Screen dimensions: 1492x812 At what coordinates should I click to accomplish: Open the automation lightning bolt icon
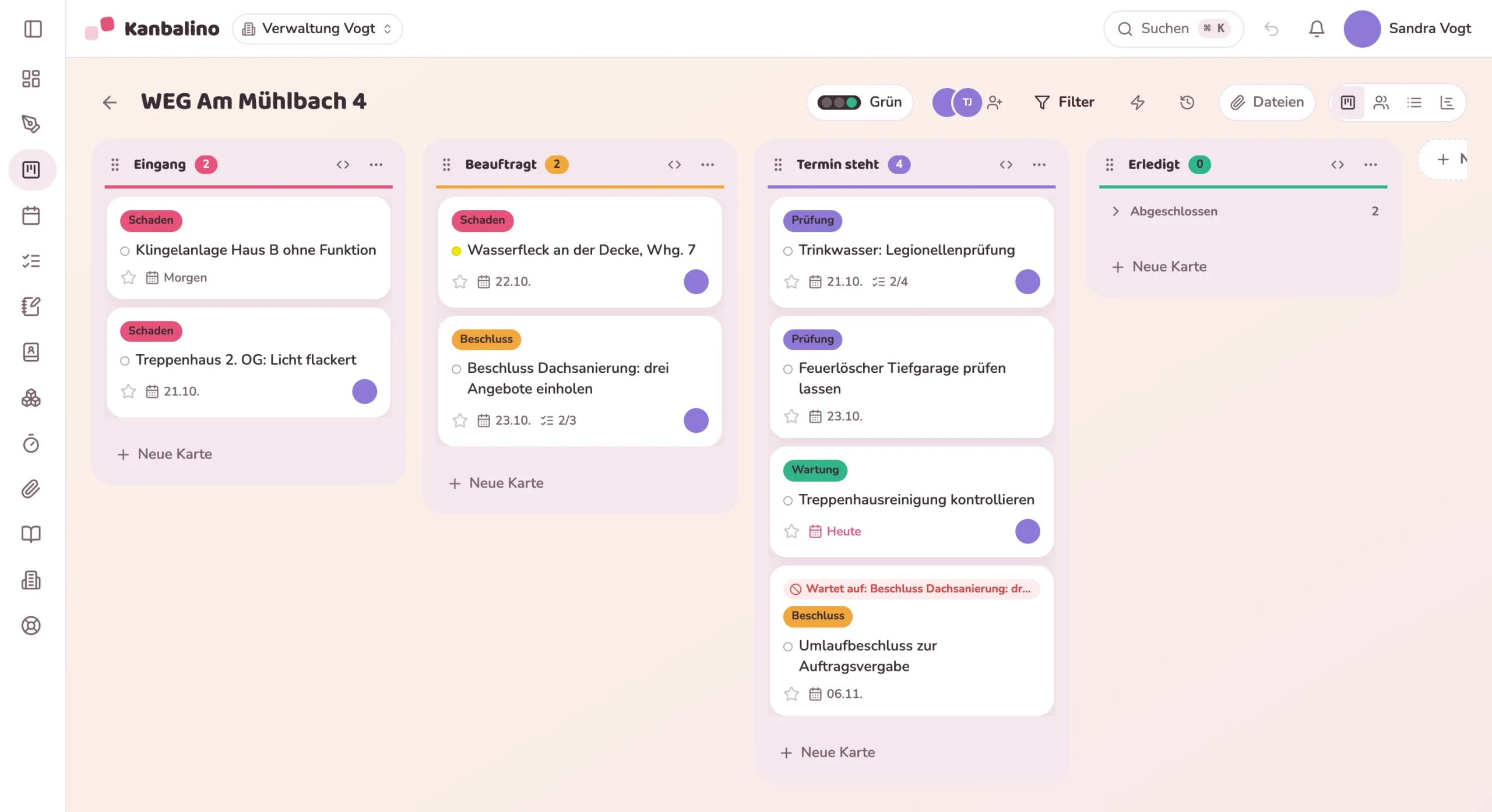[x=1137, y=103]
